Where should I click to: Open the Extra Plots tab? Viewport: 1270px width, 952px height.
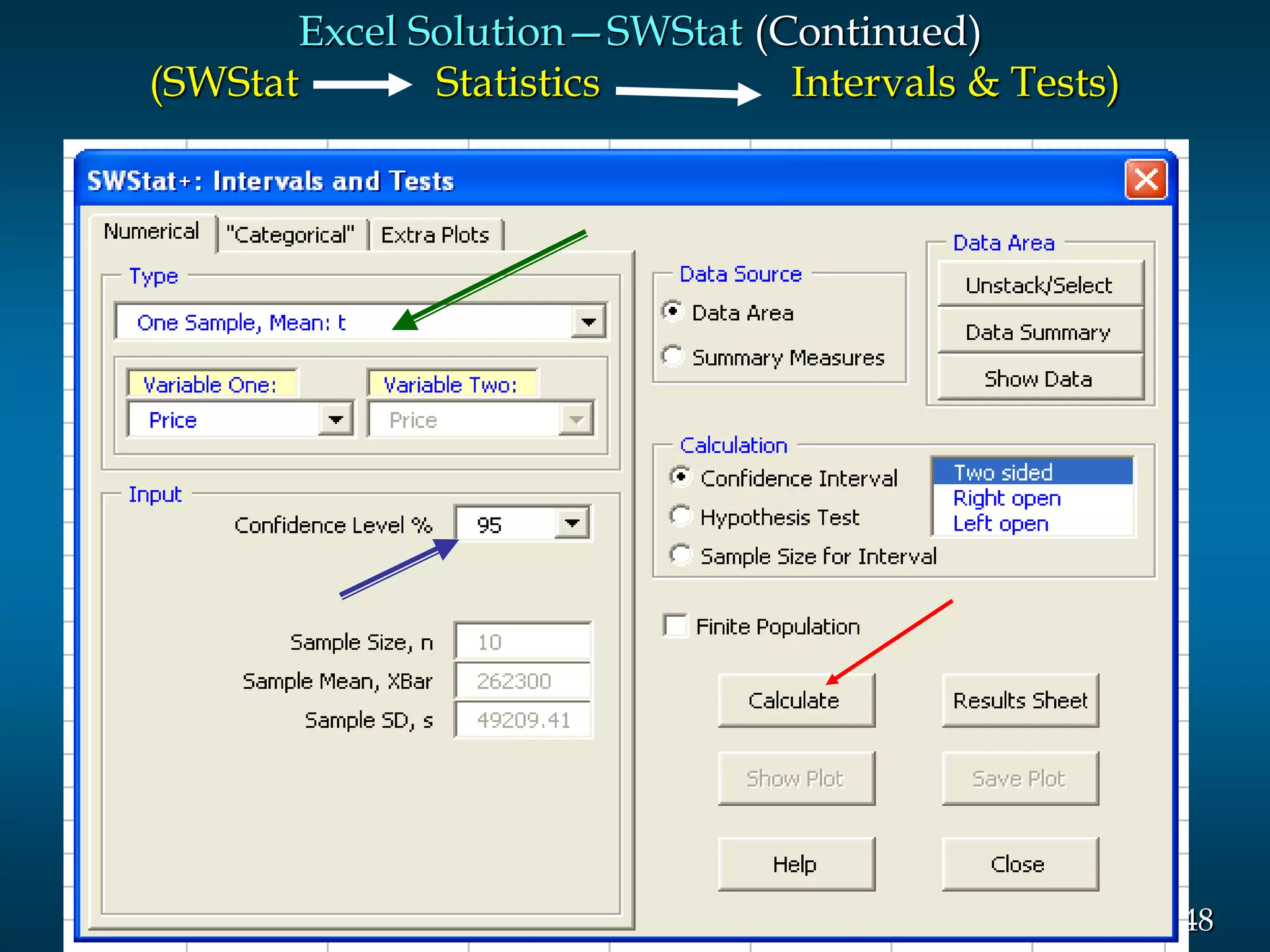click(x=435, y=236)
